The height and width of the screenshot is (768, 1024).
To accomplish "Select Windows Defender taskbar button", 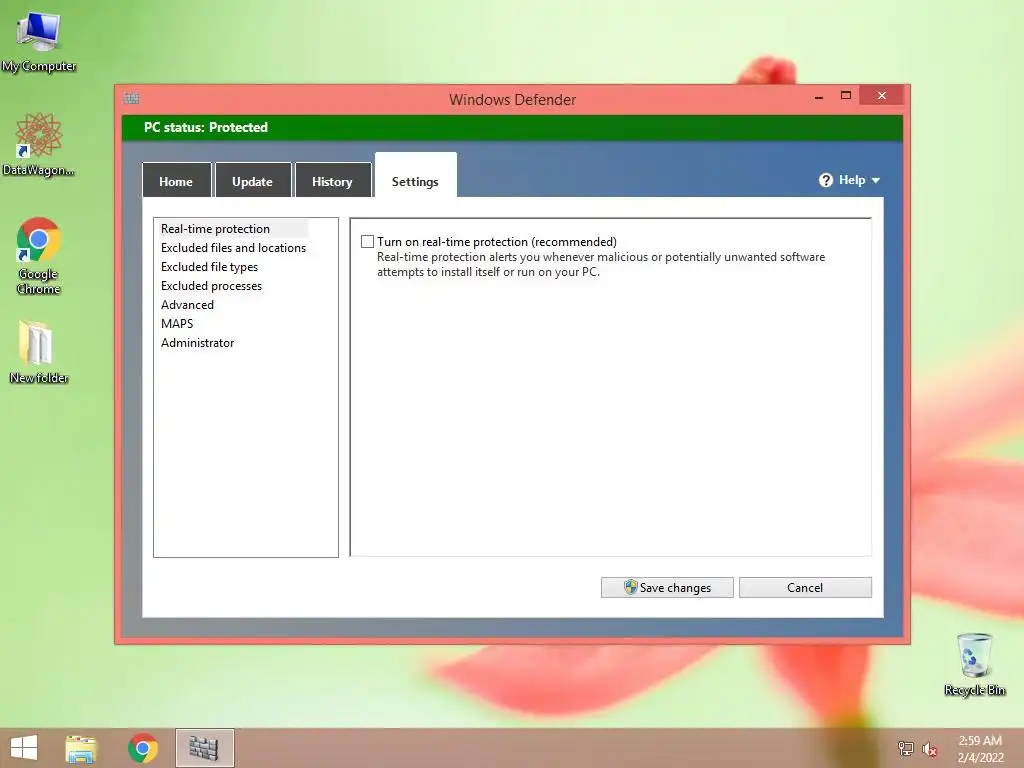I will click(204, 748).
